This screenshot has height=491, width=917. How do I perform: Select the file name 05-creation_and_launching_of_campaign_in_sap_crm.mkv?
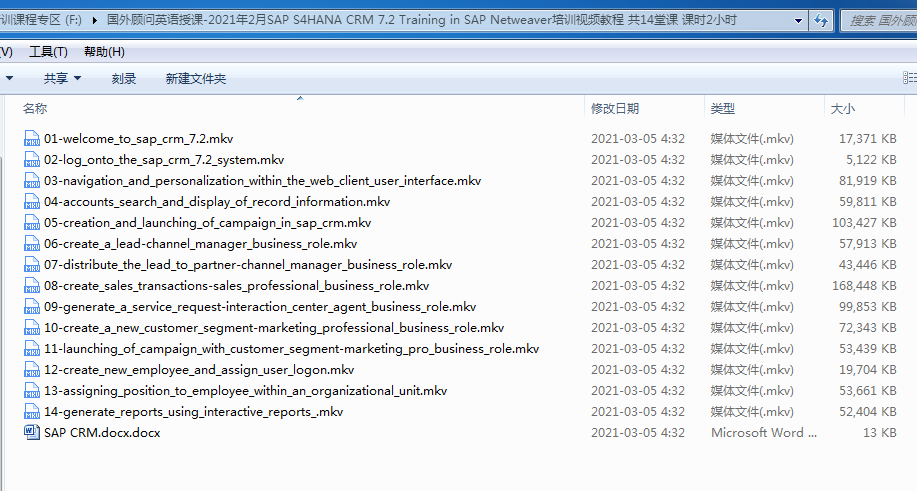tap(208, 223)
